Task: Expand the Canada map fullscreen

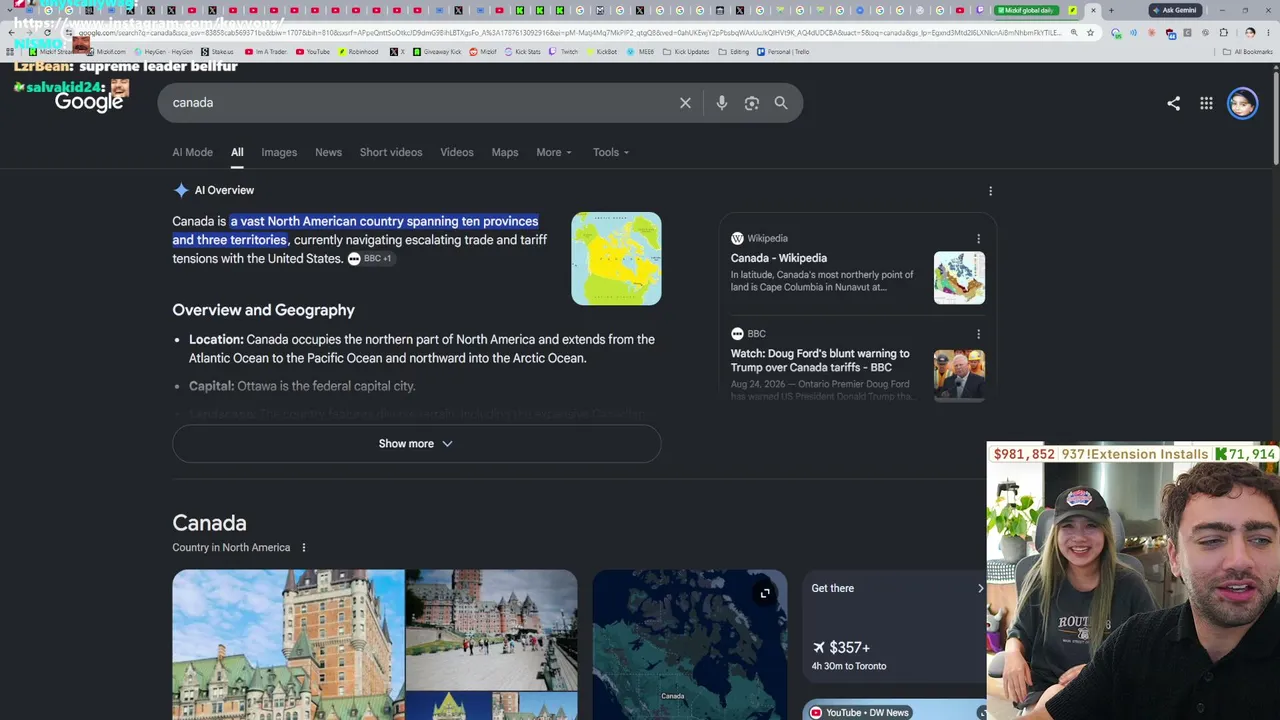Action: pos(765,593)
